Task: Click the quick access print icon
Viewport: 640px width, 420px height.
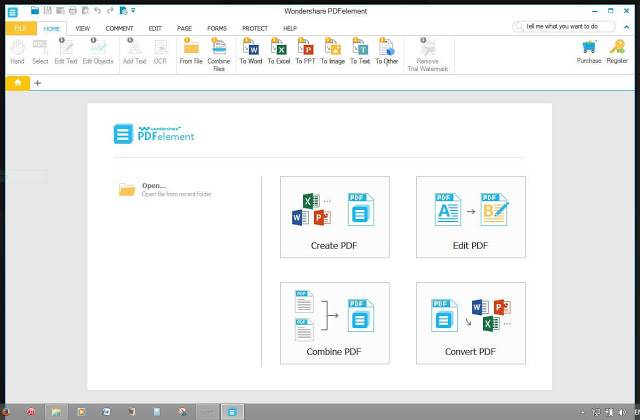Action: (x=73, y=11)
